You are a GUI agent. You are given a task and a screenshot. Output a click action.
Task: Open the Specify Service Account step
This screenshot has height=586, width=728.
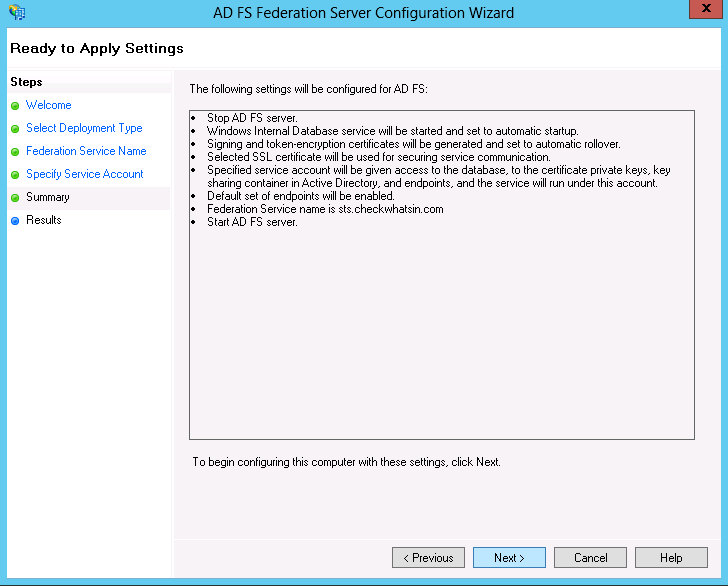[84, 174]
